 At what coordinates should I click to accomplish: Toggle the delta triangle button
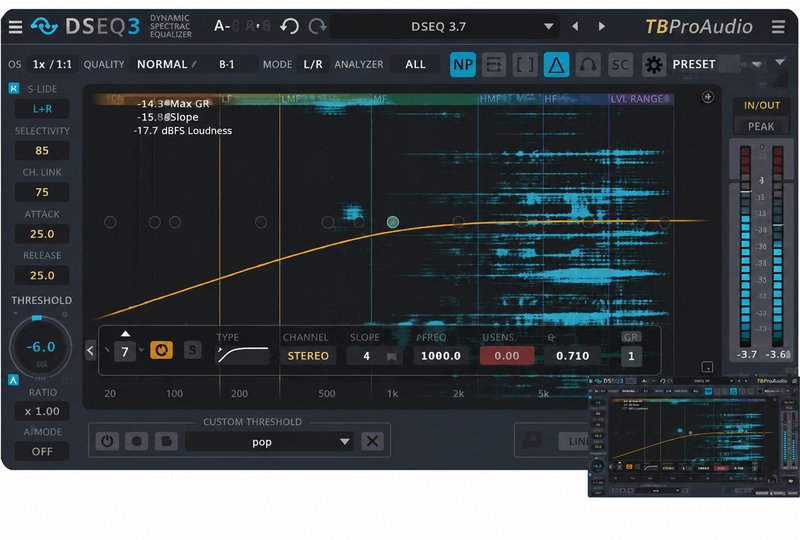tap(557, 65)
